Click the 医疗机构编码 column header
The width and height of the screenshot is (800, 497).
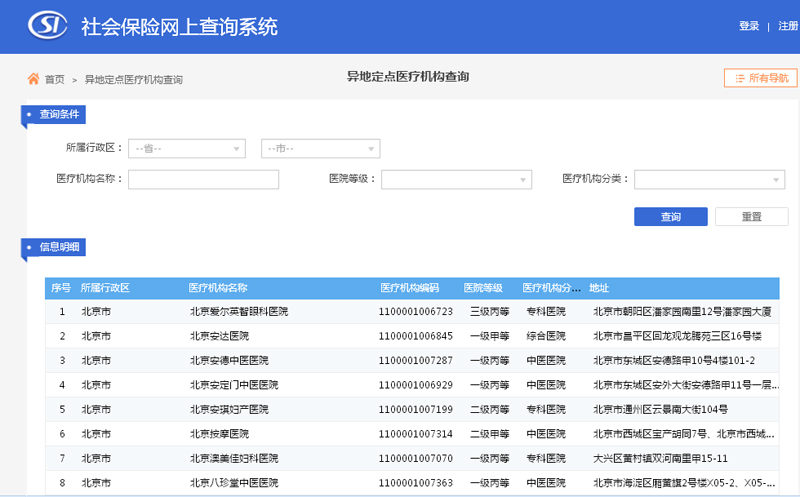pos(409,288)
